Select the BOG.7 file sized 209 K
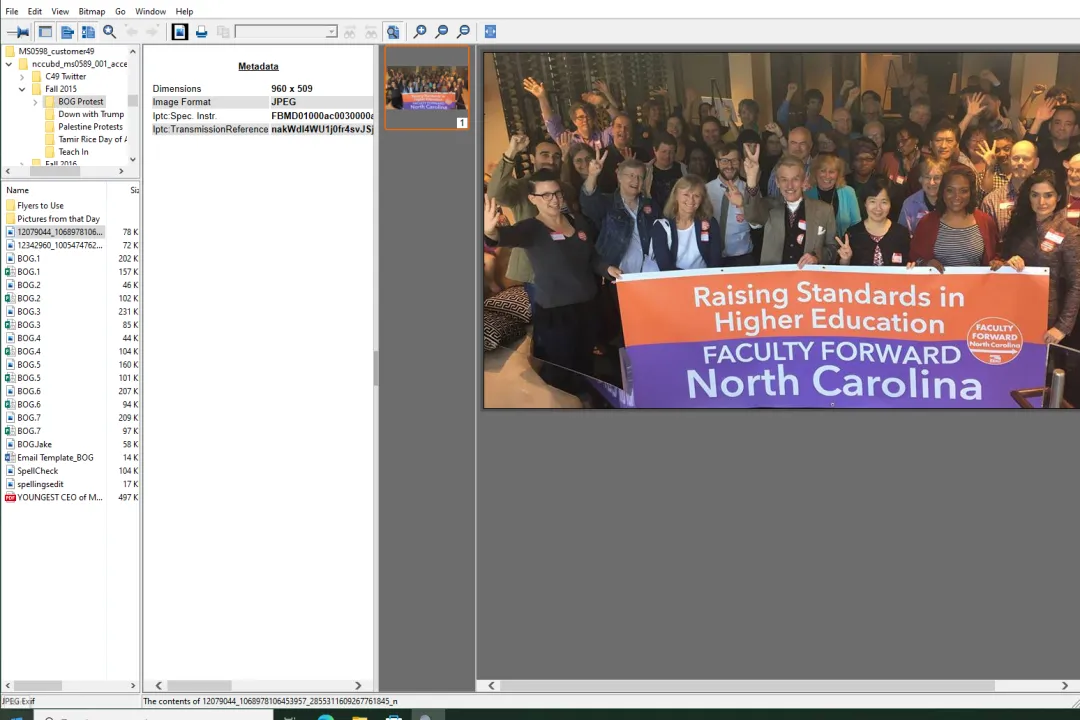 (28, 418)
